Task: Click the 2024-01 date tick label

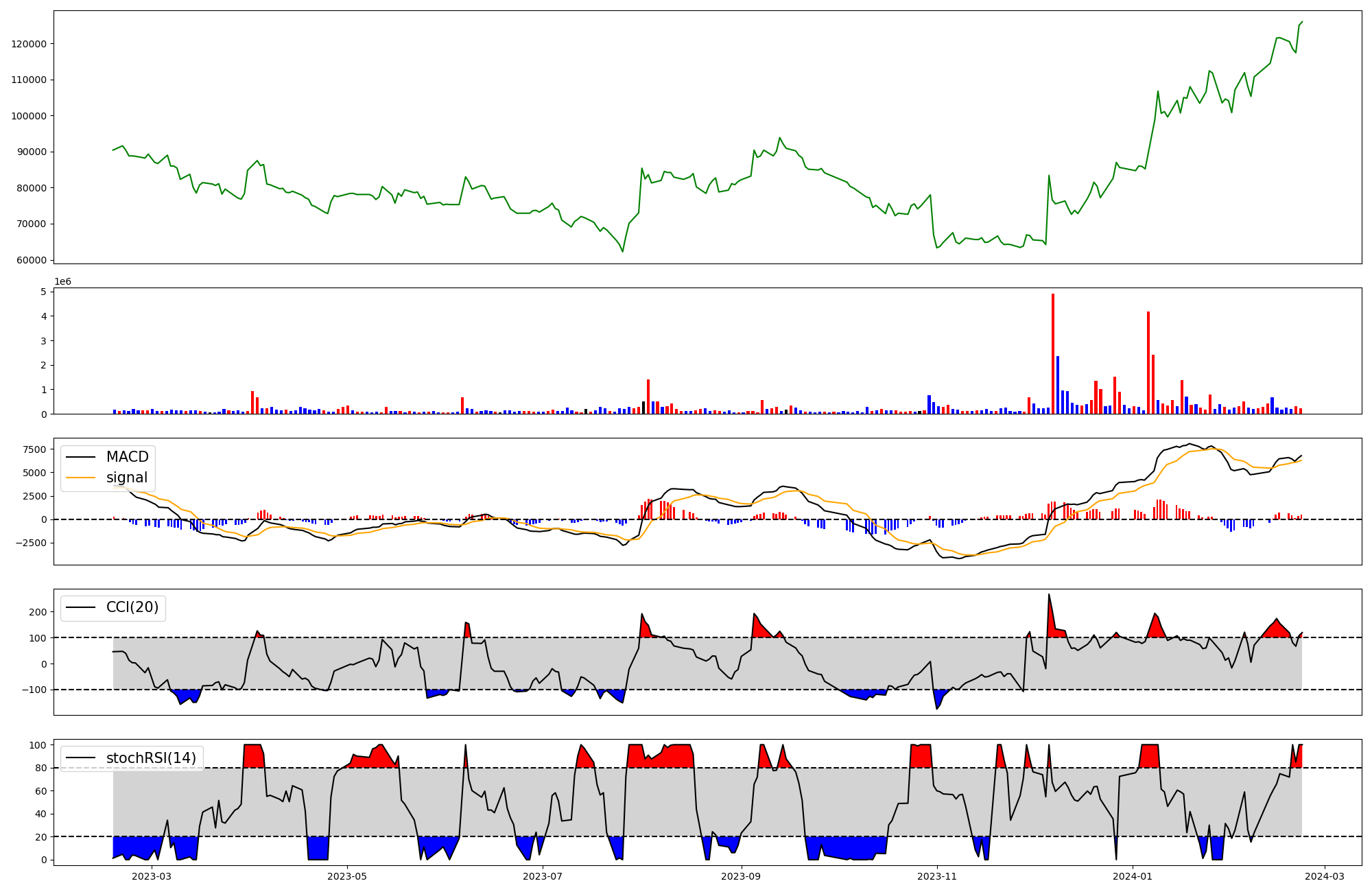Action: (1132, 876)
